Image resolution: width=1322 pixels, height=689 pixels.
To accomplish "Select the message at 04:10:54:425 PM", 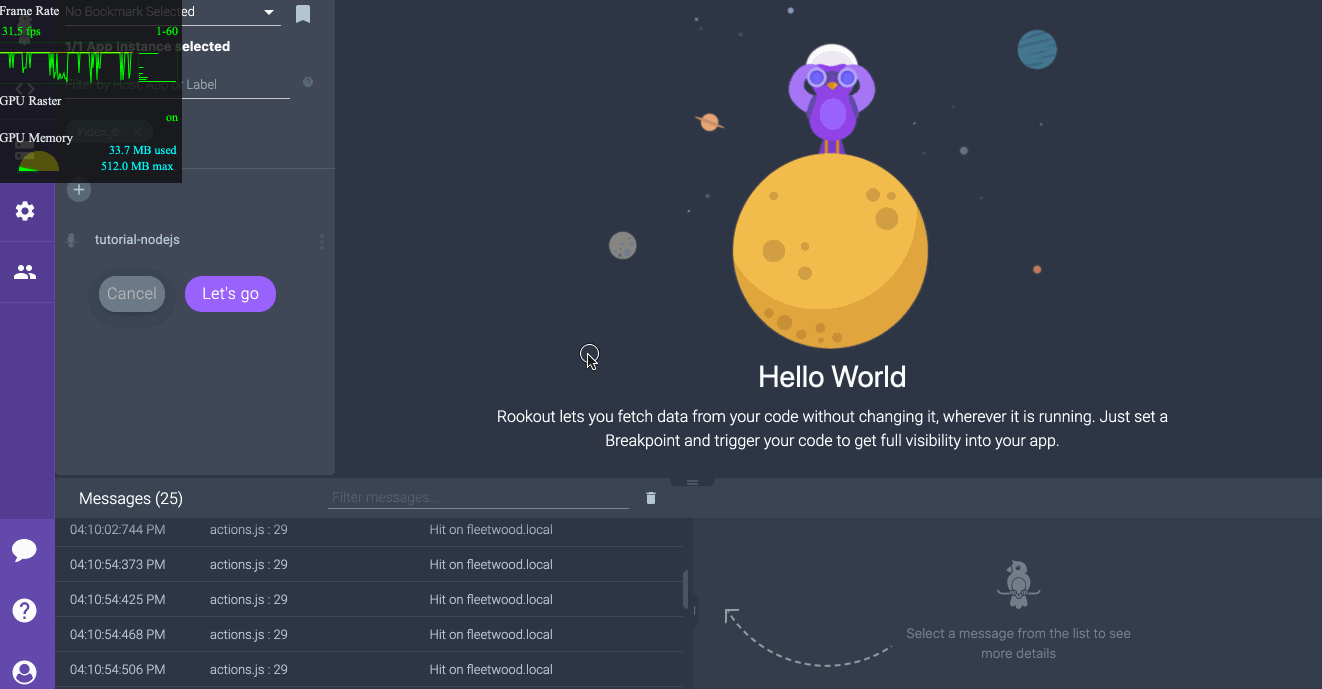I will point(369,600).
